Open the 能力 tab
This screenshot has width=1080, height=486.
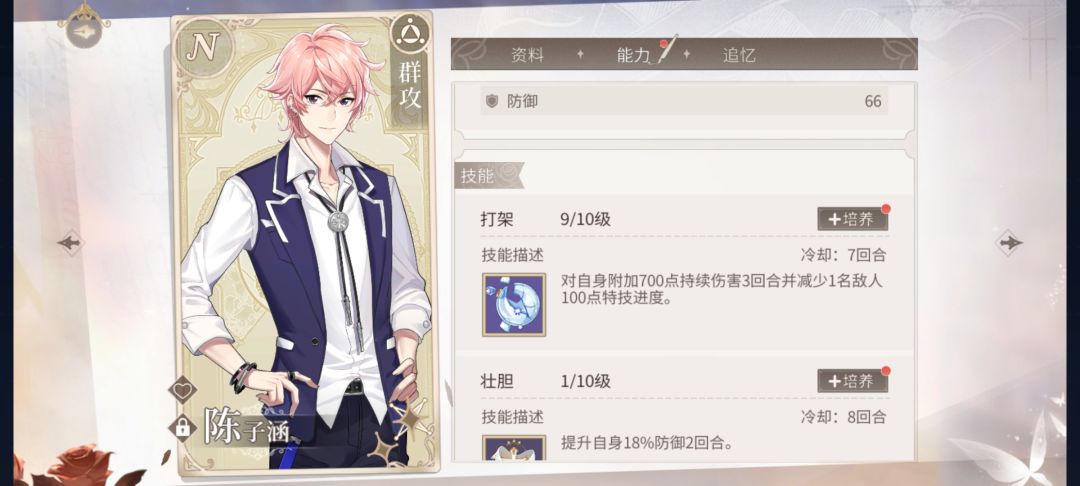[x=634, y=55]
